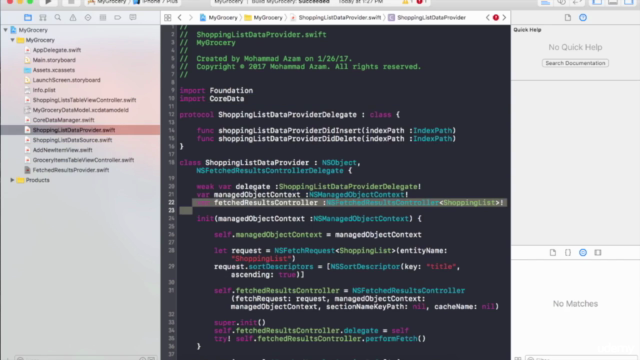Show the Debug navigator

pos(103,18)
